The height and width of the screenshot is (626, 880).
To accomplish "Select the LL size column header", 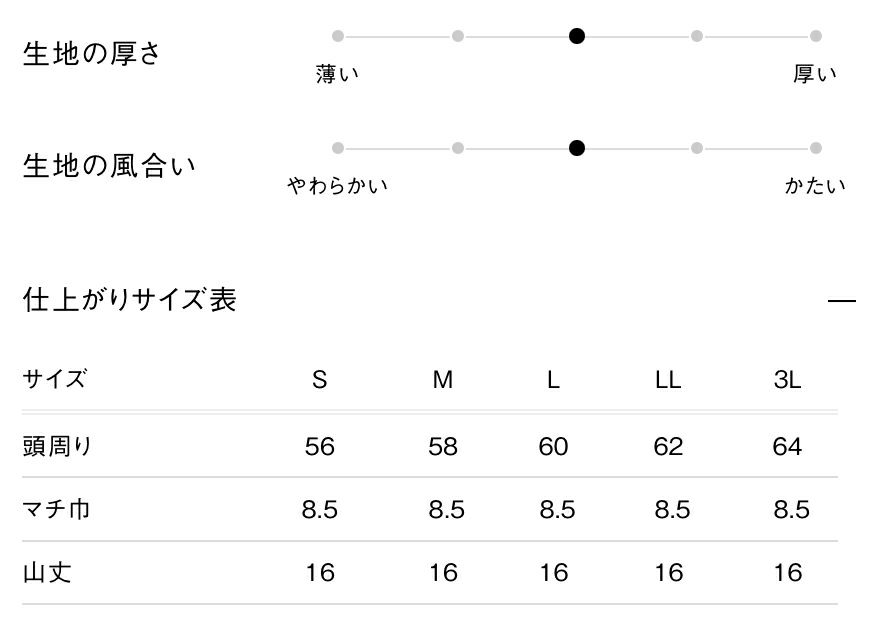I will 668,380.
